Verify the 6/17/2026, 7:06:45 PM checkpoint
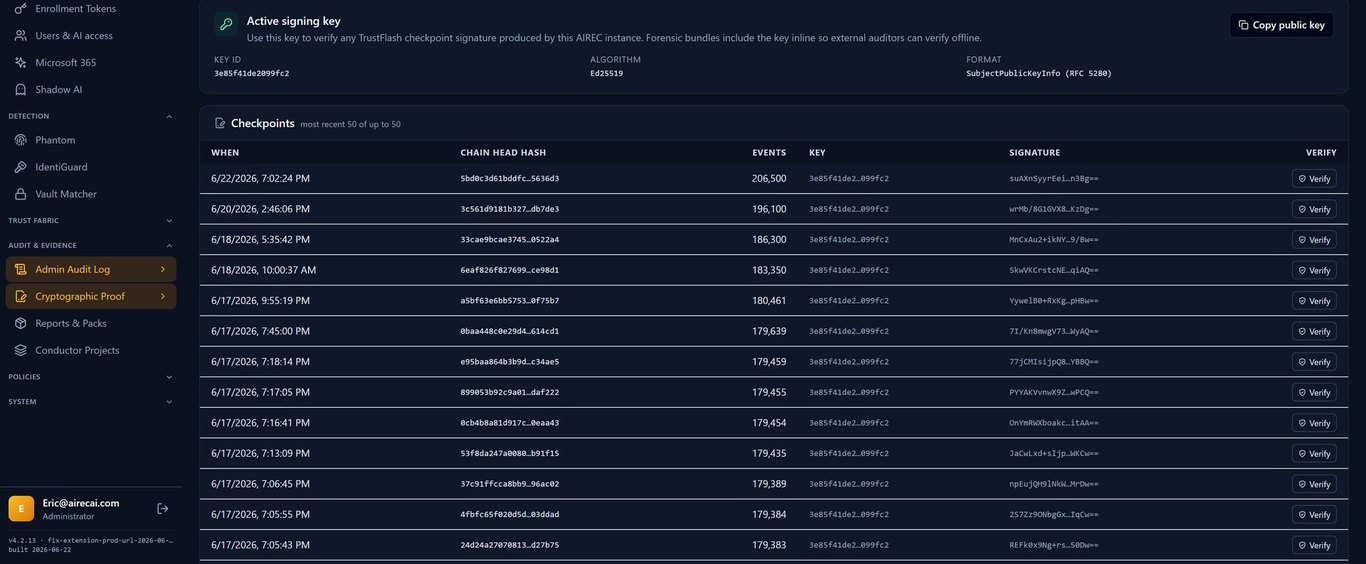Image resolution: width=1366 pixels, height=564 pixels. tap(1314, 484)
